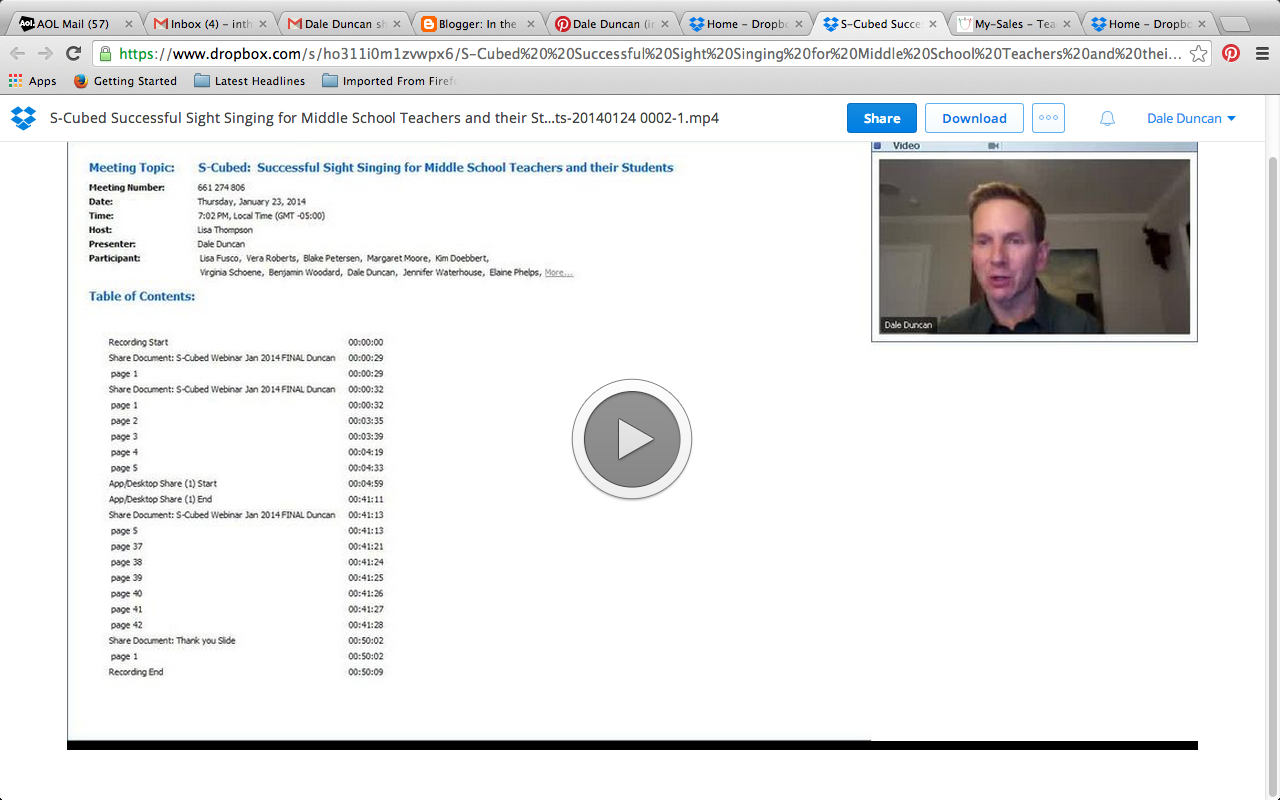The height and width of the screenshot is (800, 1280).
Task: Open the Dale Duncan account dropdown
Action: (1190, 117)
